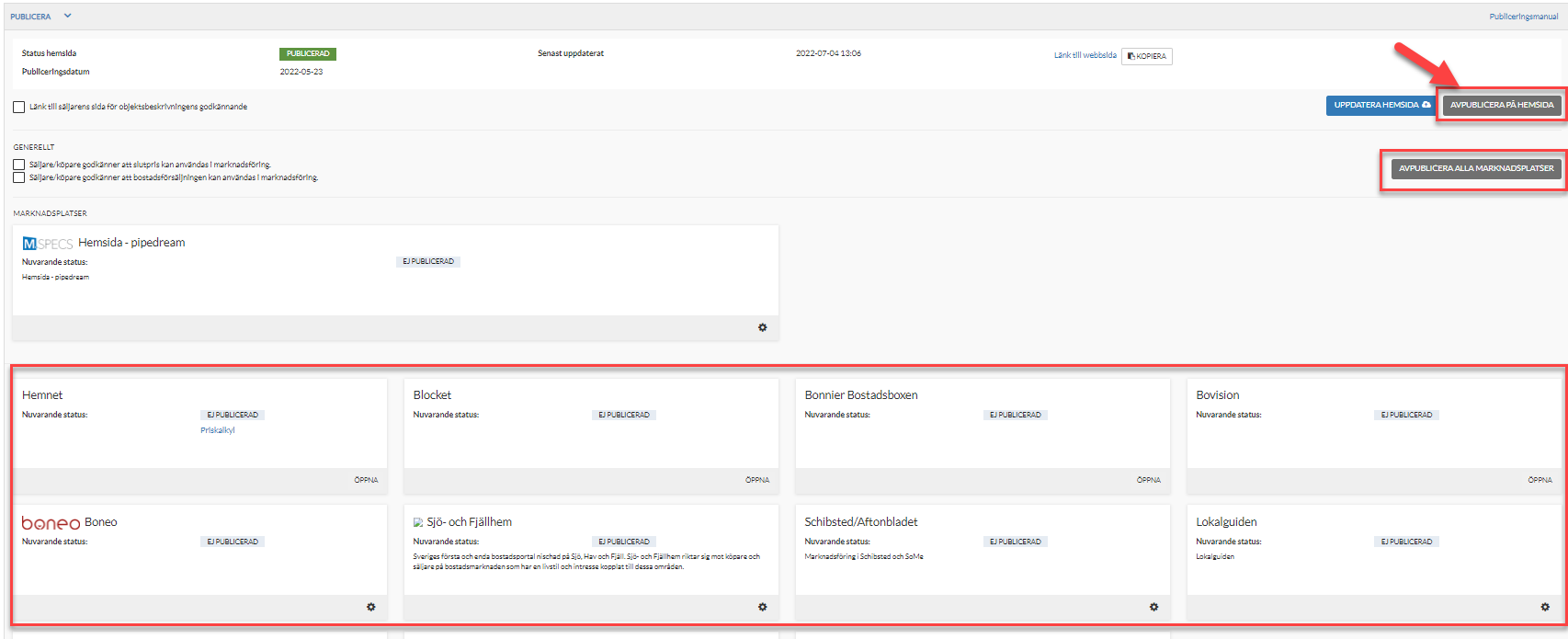Screen dimensions: 1568x639
Task: Click EJ PUBLICERAD badge on Blocket card
Action: (x=624, y=416)
